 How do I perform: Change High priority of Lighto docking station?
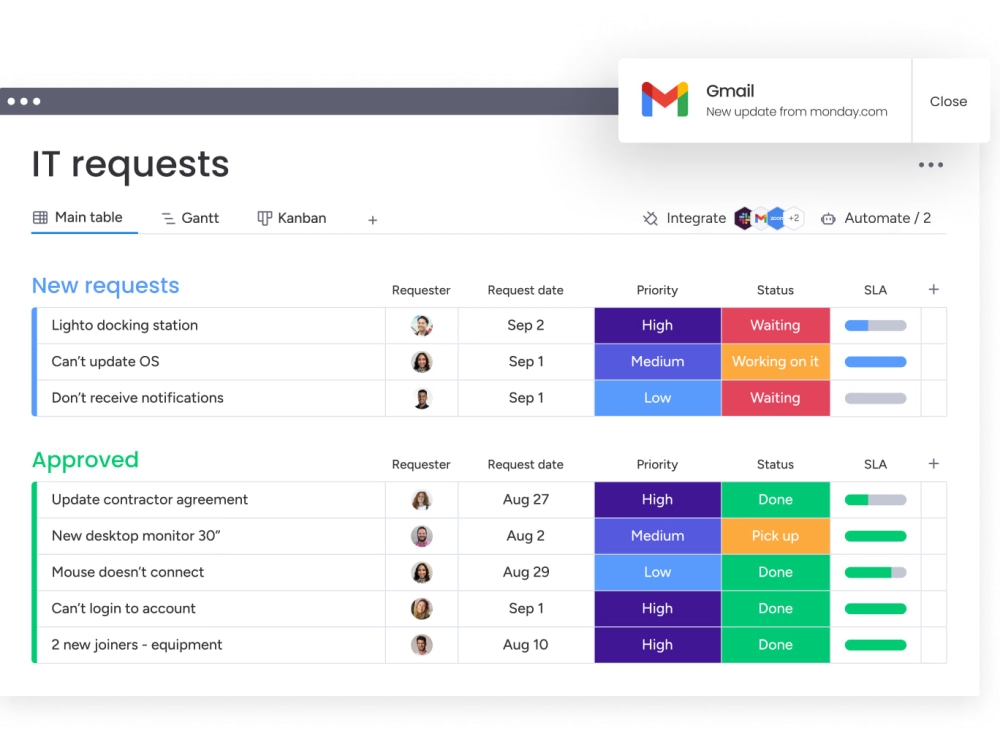tap(658, 325)
